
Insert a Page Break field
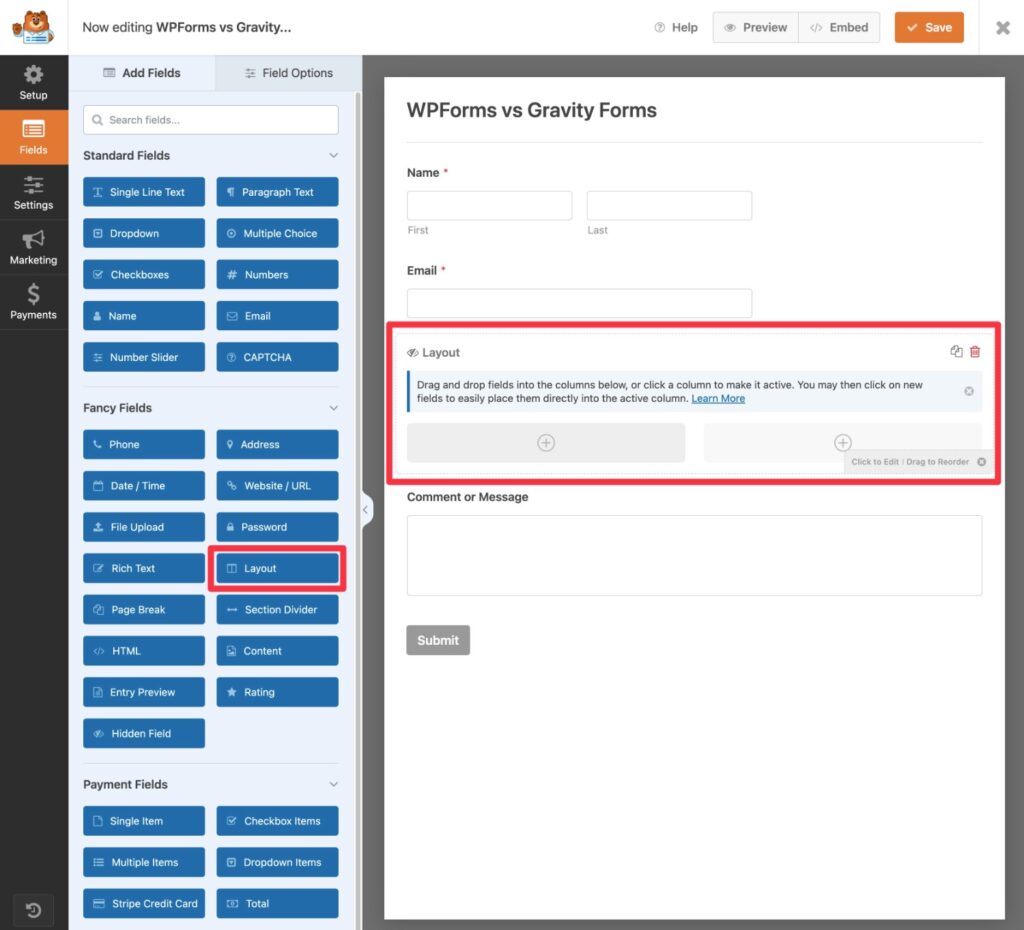pos(143,609)
